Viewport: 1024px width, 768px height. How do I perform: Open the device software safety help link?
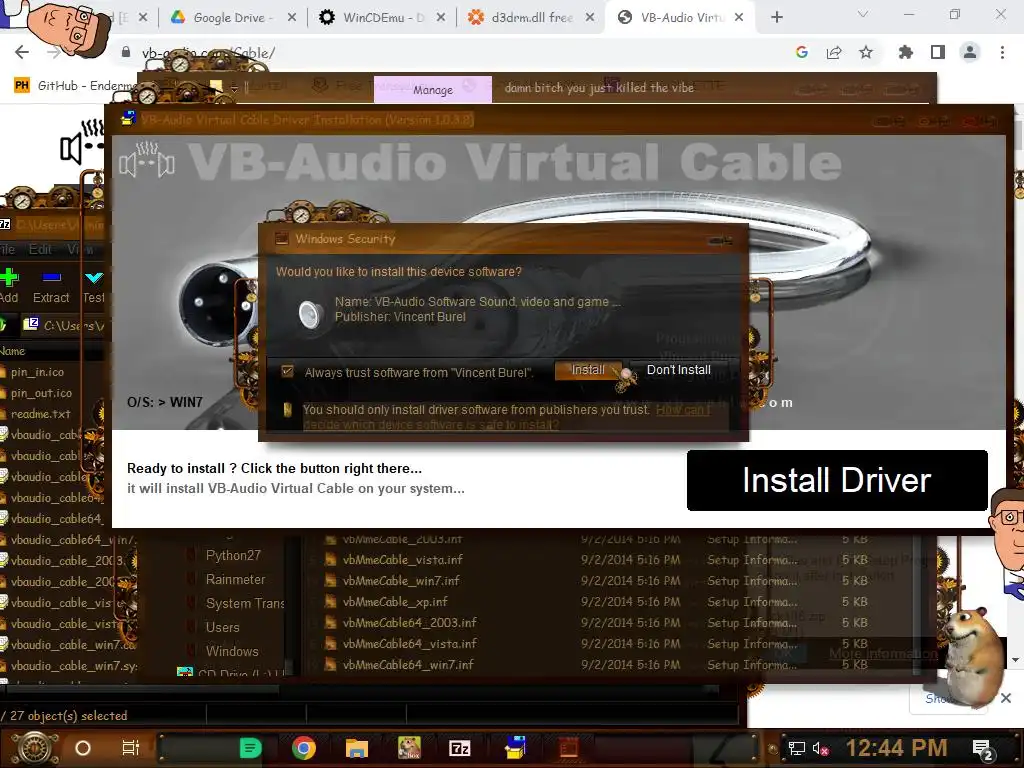(x=682, y=409)
